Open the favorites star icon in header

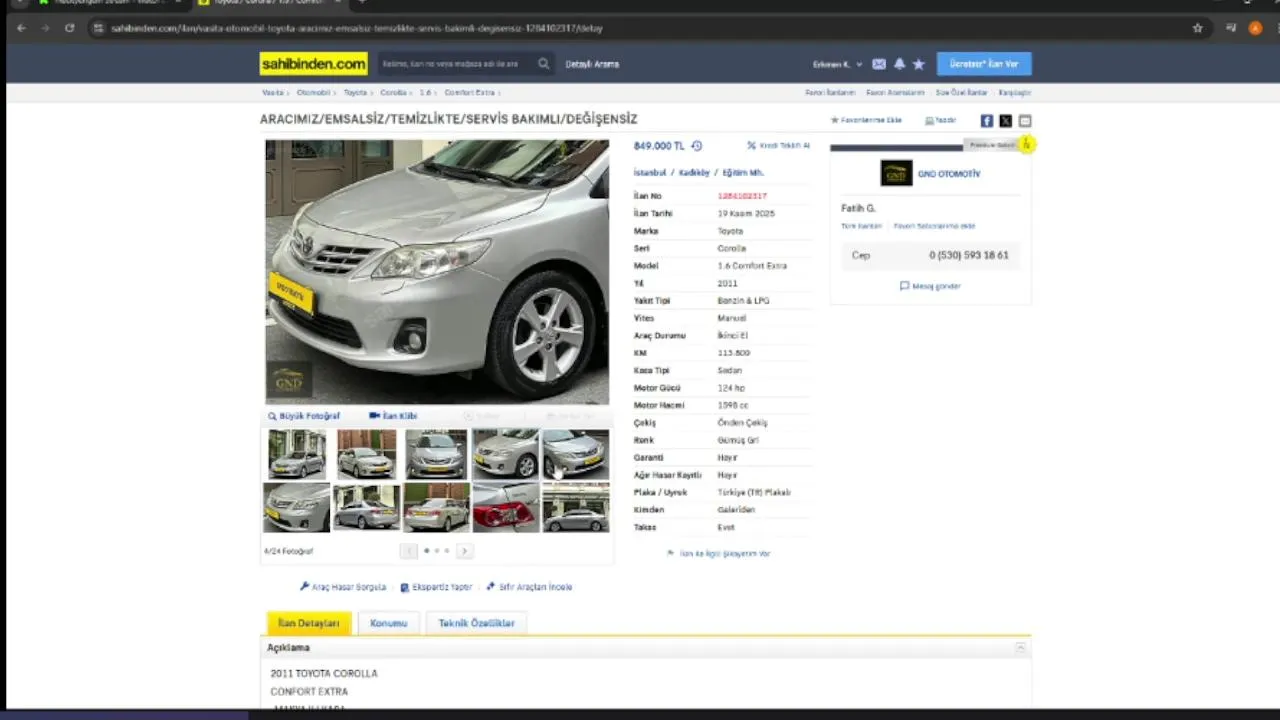pos(919,64)
